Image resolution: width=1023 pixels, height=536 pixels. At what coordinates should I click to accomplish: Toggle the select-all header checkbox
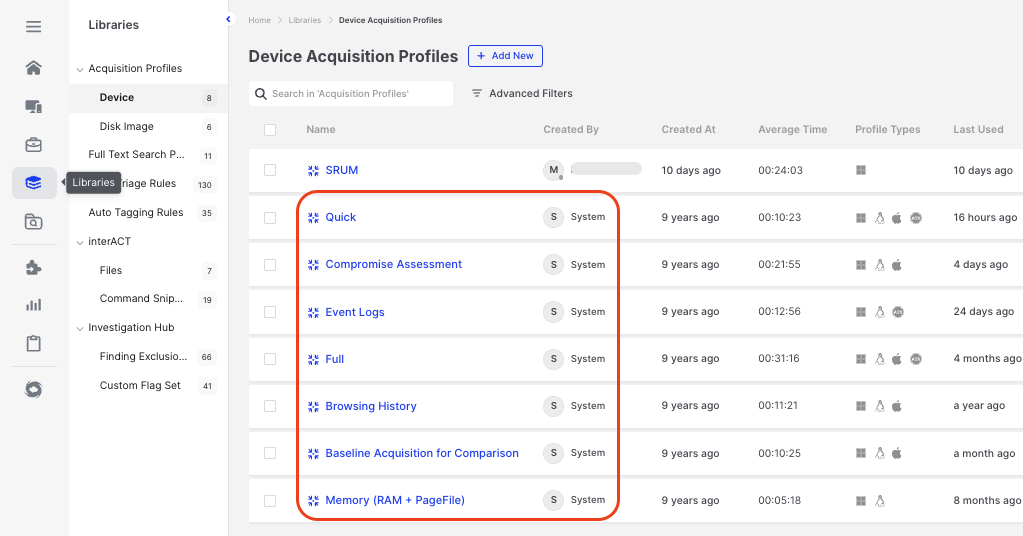(270, 130)
